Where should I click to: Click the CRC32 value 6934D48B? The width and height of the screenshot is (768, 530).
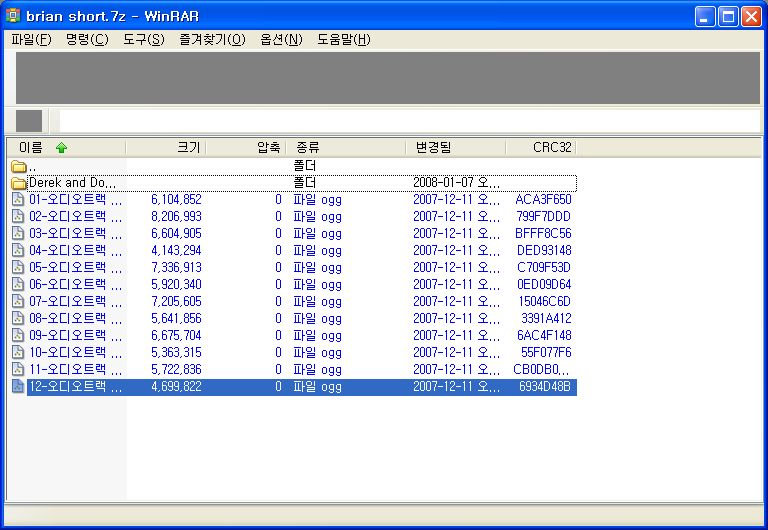pos(545,386)
